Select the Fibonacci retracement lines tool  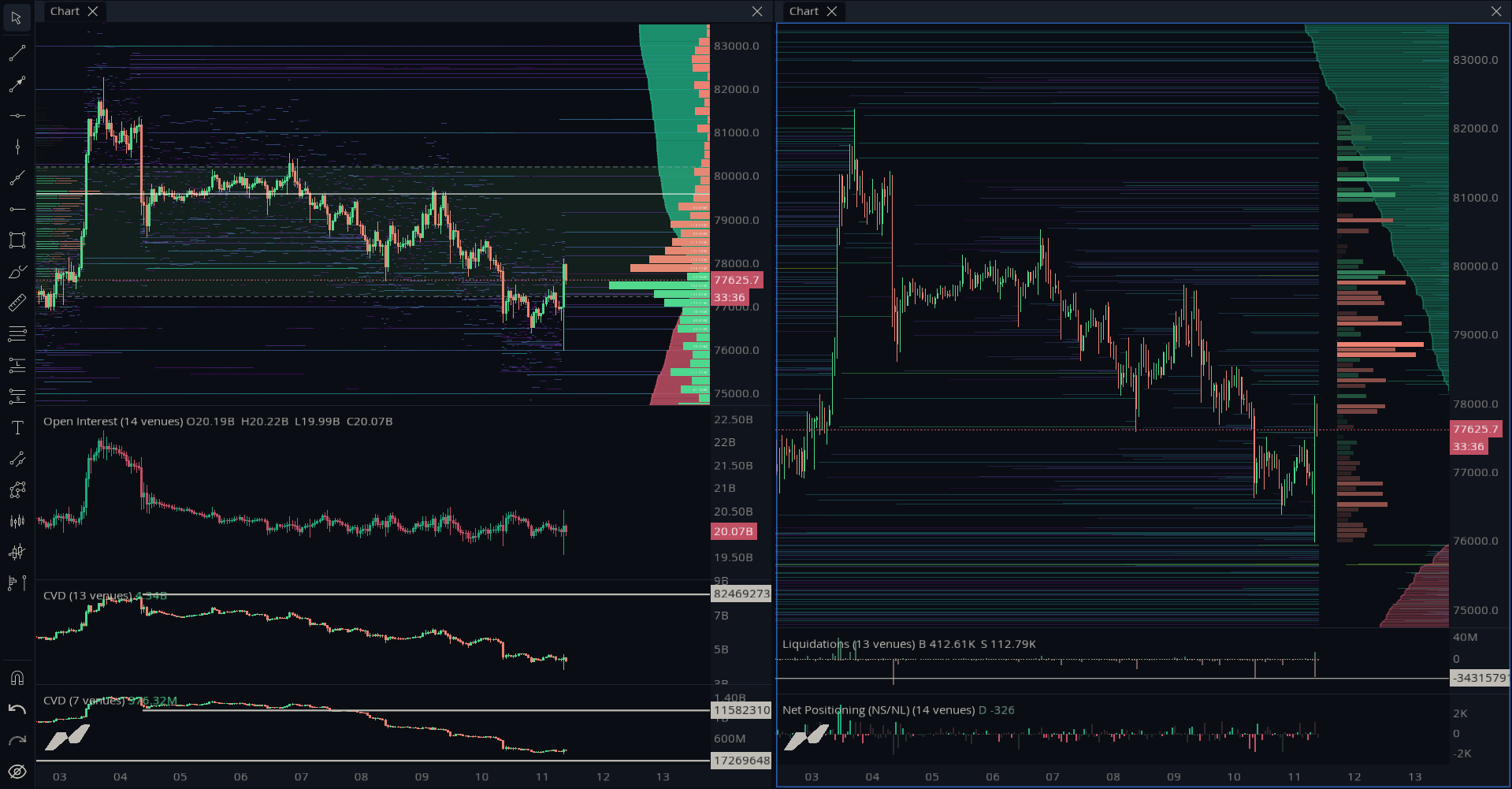(x=17, y=334)
